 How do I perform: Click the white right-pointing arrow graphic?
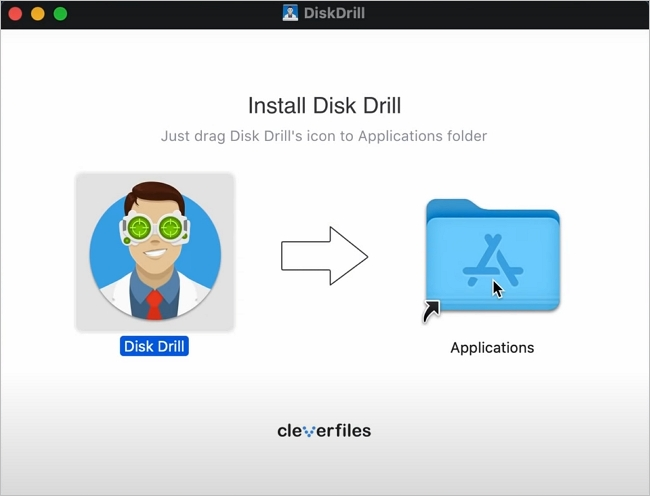coord(324,257)
